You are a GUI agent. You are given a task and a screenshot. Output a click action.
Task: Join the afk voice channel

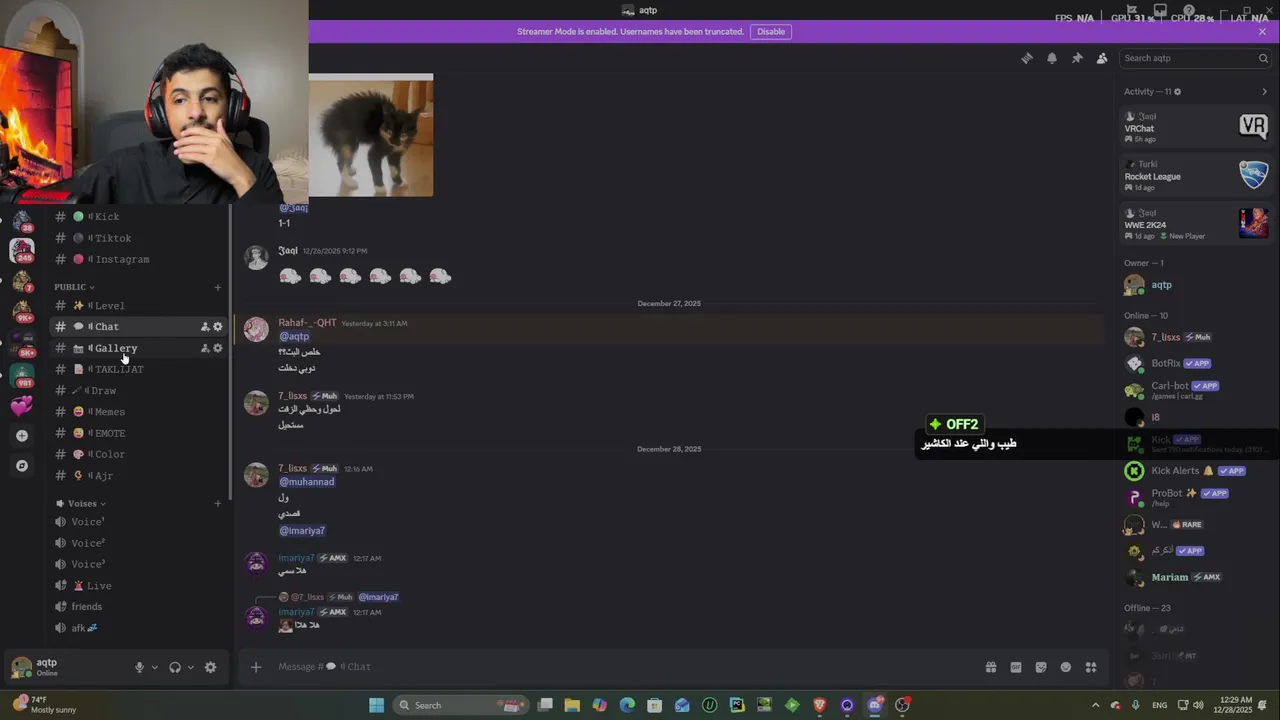coord(139,628)
